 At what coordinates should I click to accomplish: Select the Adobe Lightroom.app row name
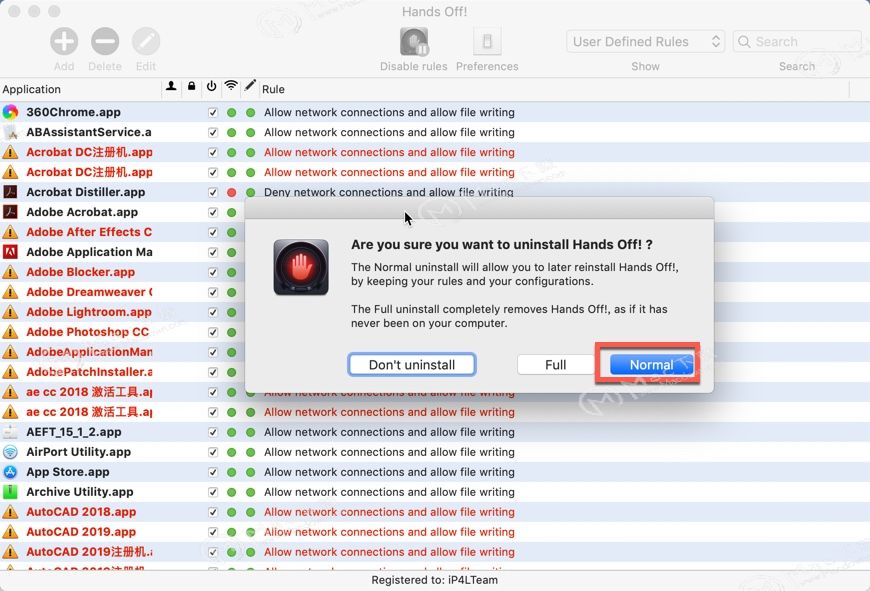(89, 312)
